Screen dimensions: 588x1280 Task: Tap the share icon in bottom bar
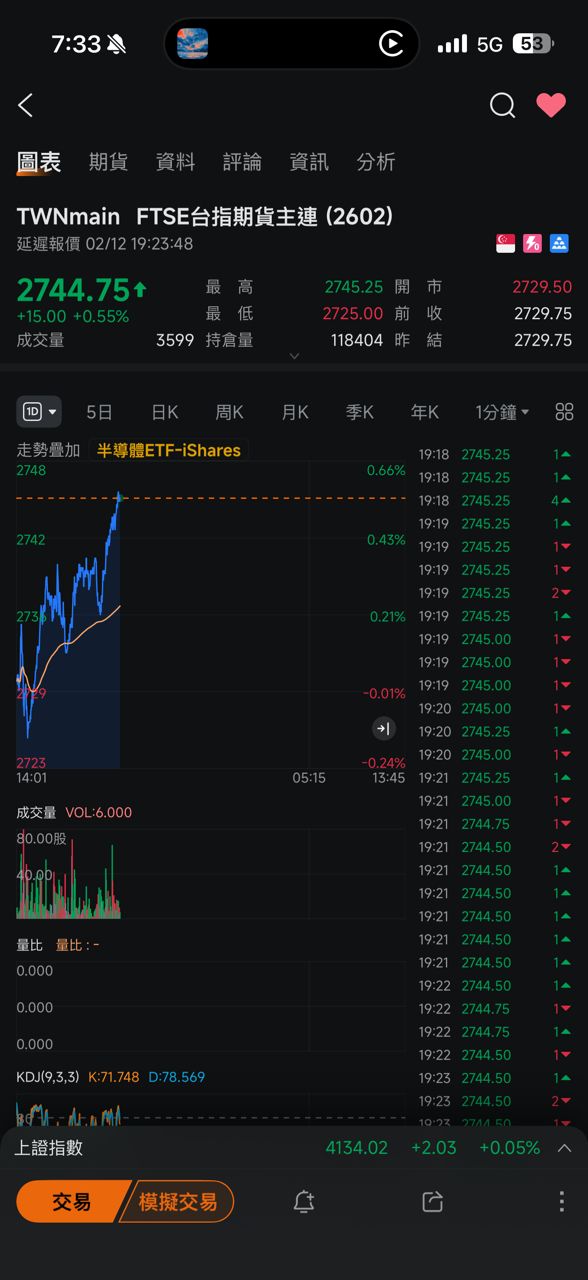[432, 1202]
